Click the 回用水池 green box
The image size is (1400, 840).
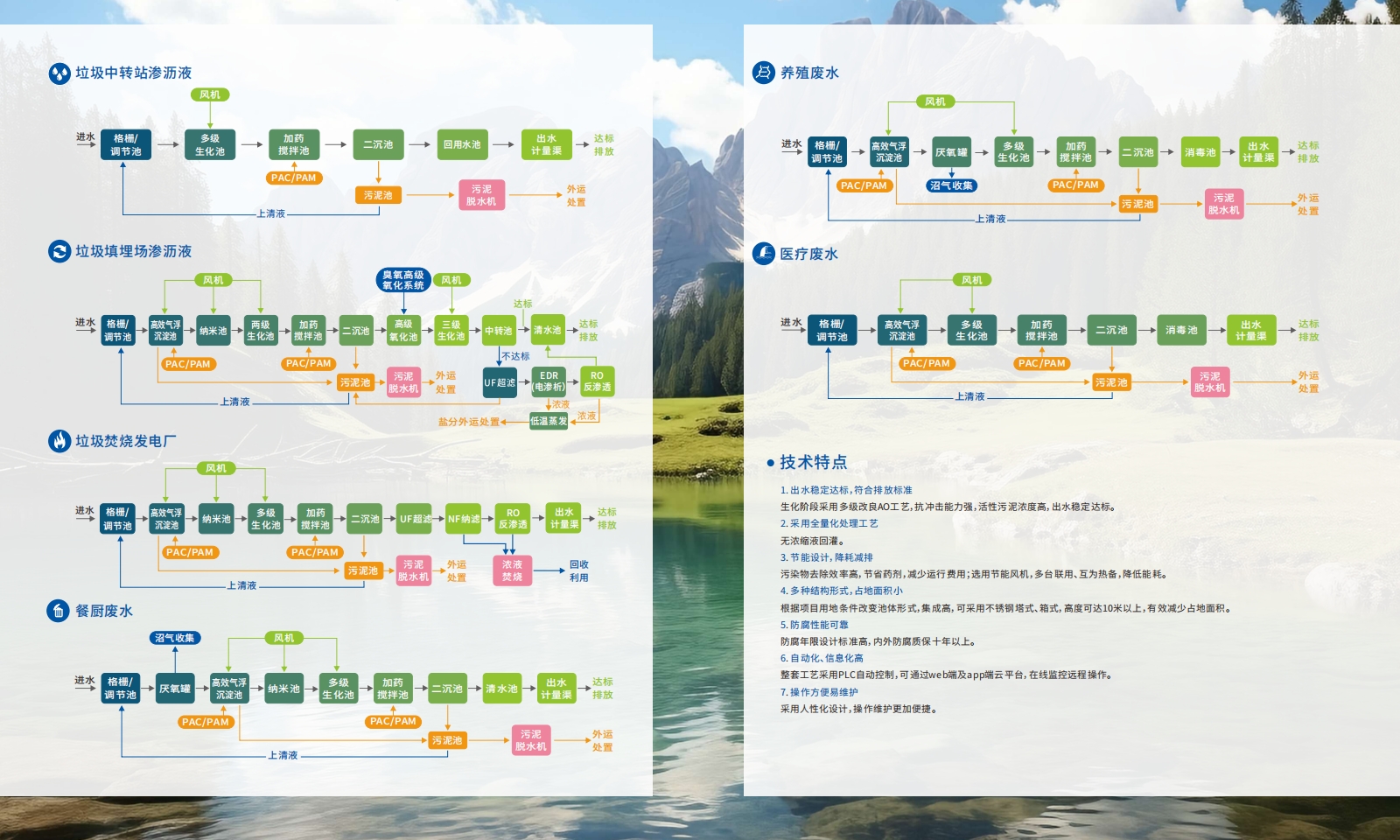[462, 145]
